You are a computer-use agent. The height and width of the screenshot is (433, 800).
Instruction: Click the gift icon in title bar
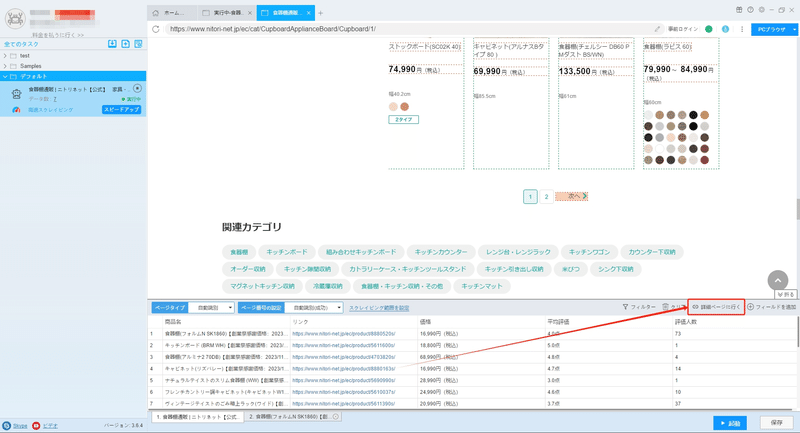[739, 10]
